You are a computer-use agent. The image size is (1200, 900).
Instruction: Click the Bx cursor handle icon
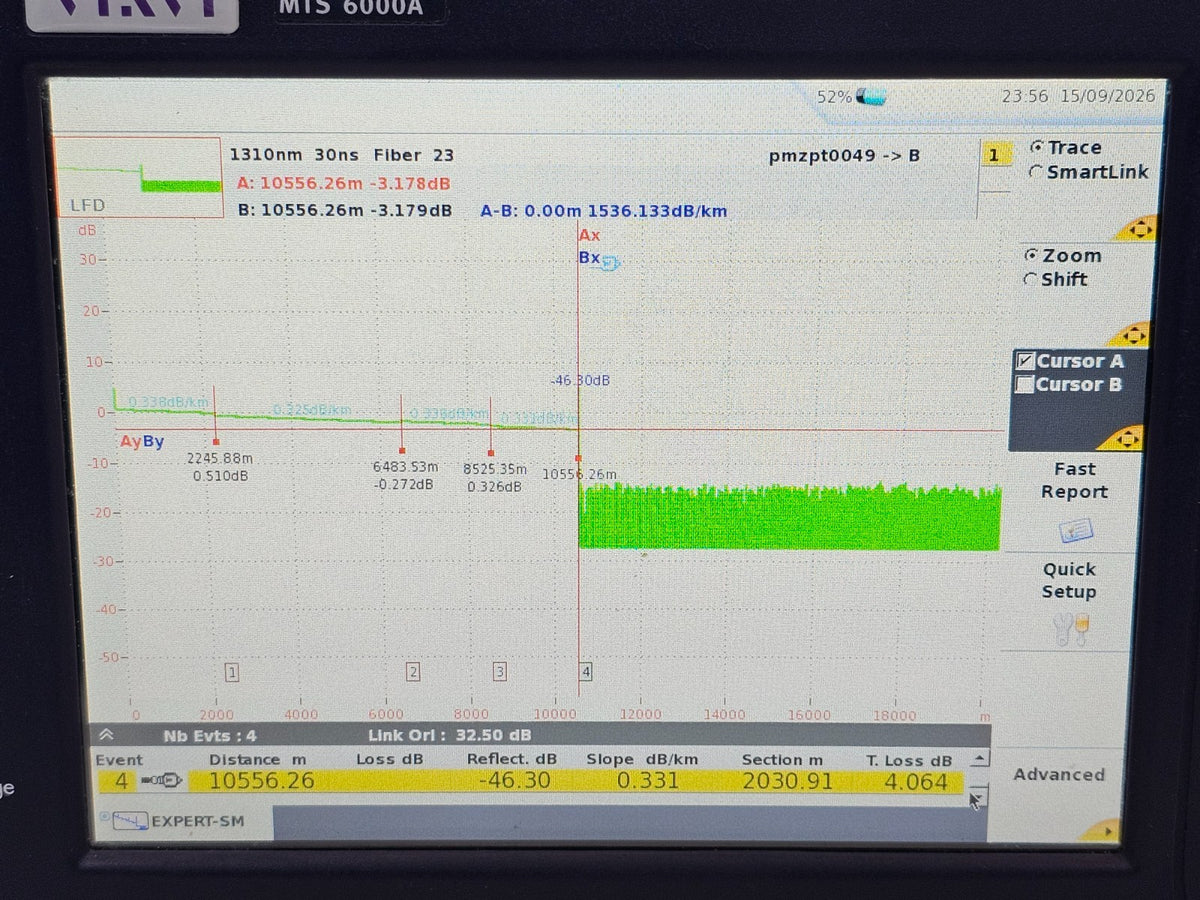pyautogui.click(x=610, y=262)
